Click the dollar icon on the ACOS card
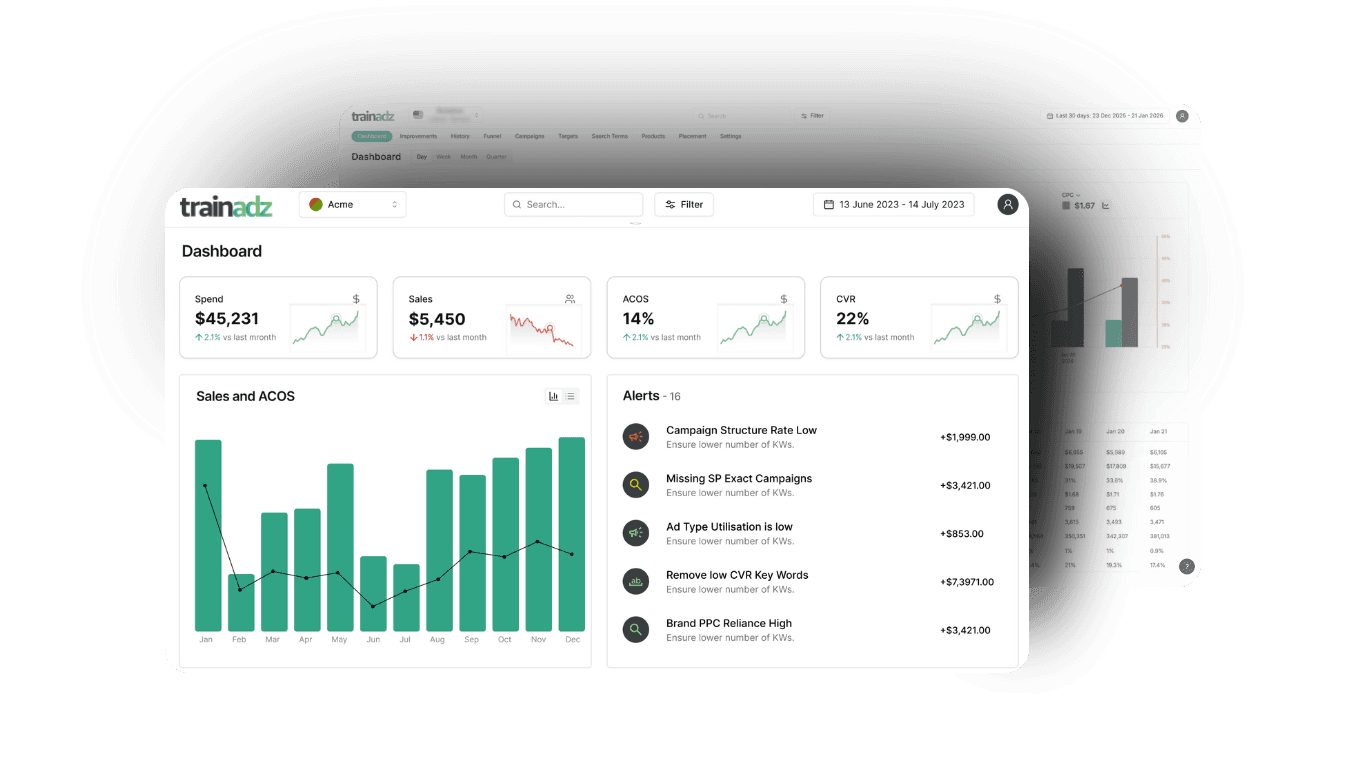The image size is (1366, 768). pos(784,299)
